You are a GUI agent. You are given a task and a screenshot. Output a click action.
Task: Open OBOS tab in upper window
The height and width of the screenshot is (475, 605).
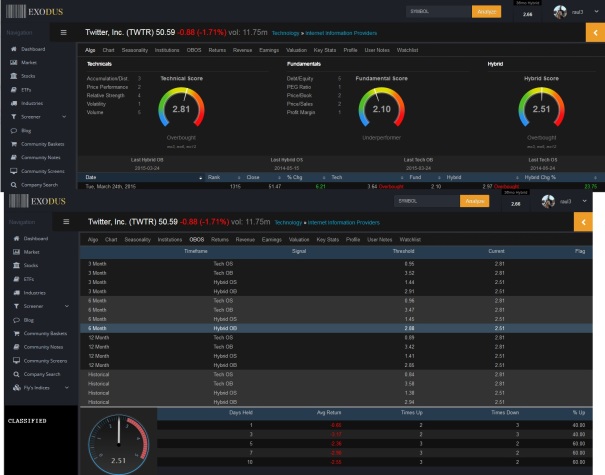(x=194, y=50)
